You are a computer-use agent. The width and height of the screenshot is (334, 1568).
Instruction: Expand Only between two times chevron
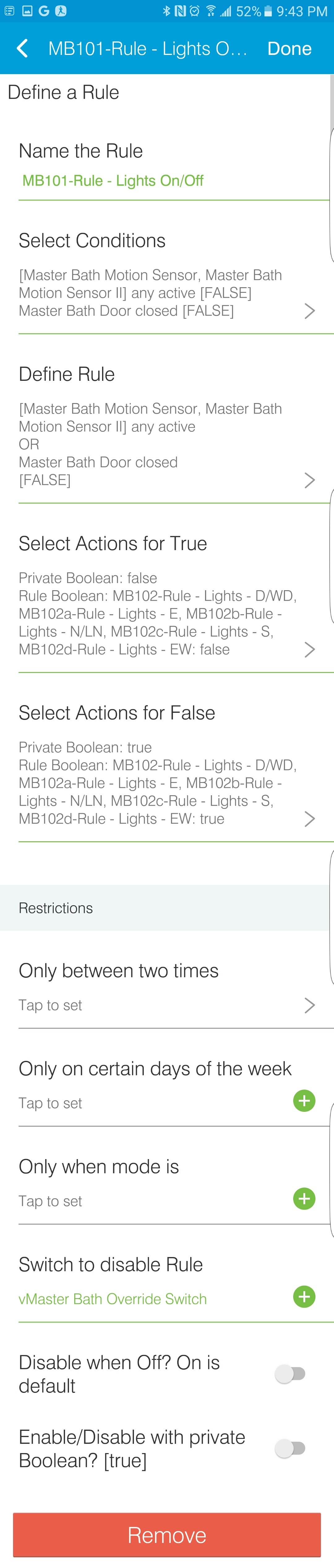pos(310,1005)
